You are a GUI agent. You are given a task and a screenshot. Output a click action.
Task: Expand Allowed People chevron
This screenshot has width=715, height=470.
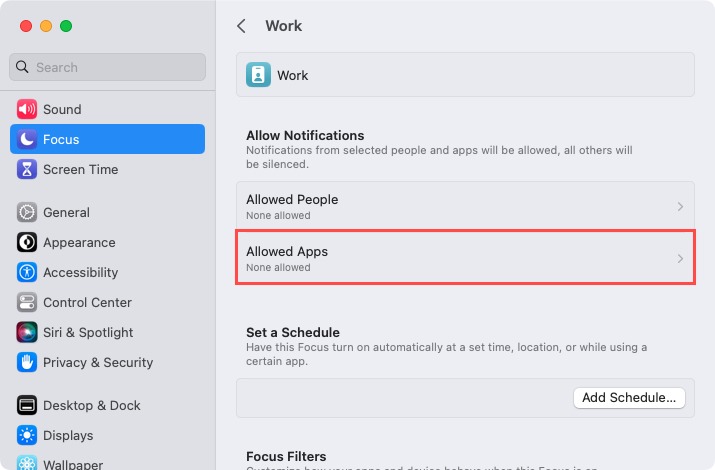(x=680, y=207)
